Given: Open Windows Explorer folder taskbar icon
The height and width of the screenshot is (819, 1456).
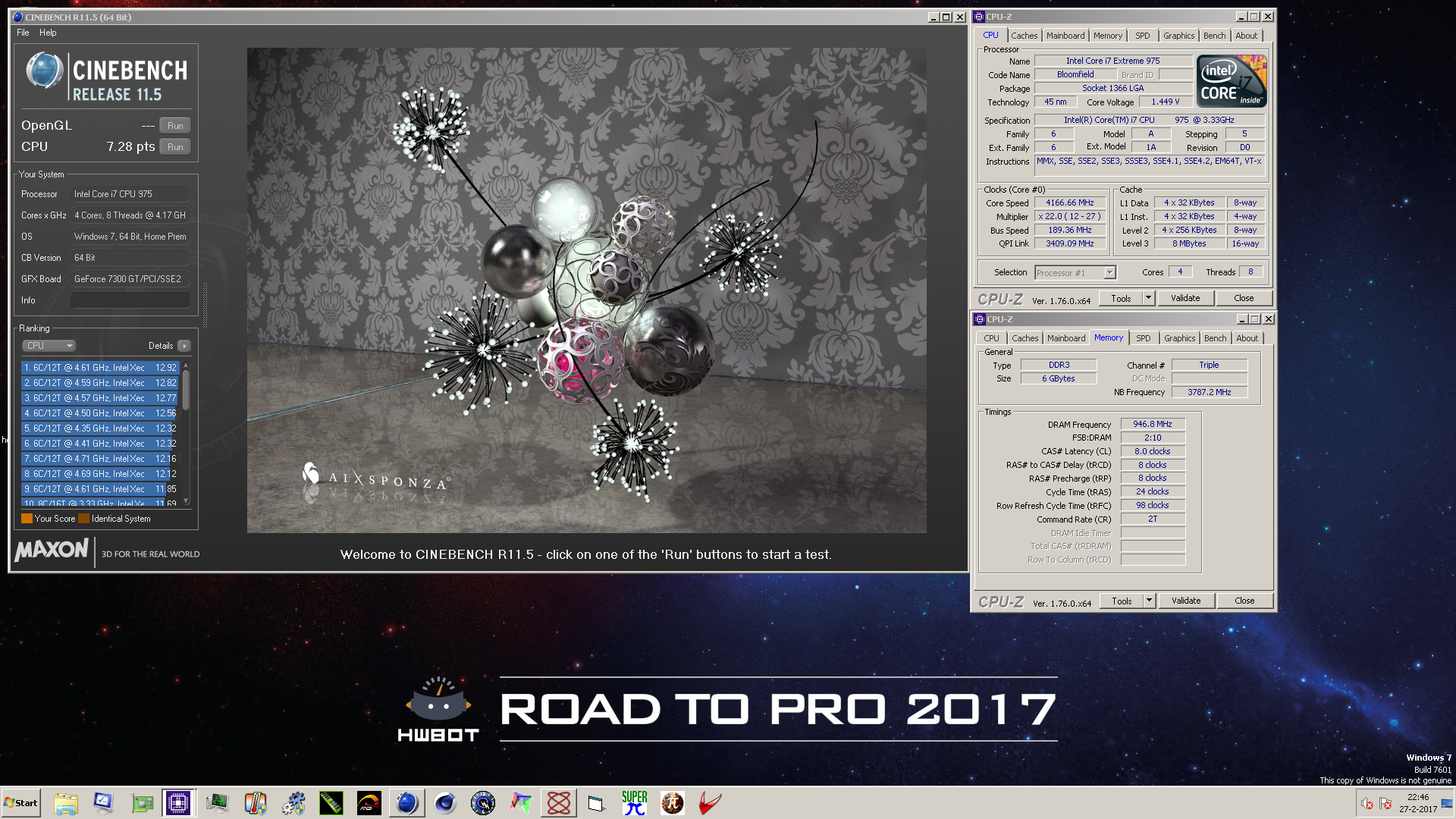Looking at the screenshot, I should 66,803.
